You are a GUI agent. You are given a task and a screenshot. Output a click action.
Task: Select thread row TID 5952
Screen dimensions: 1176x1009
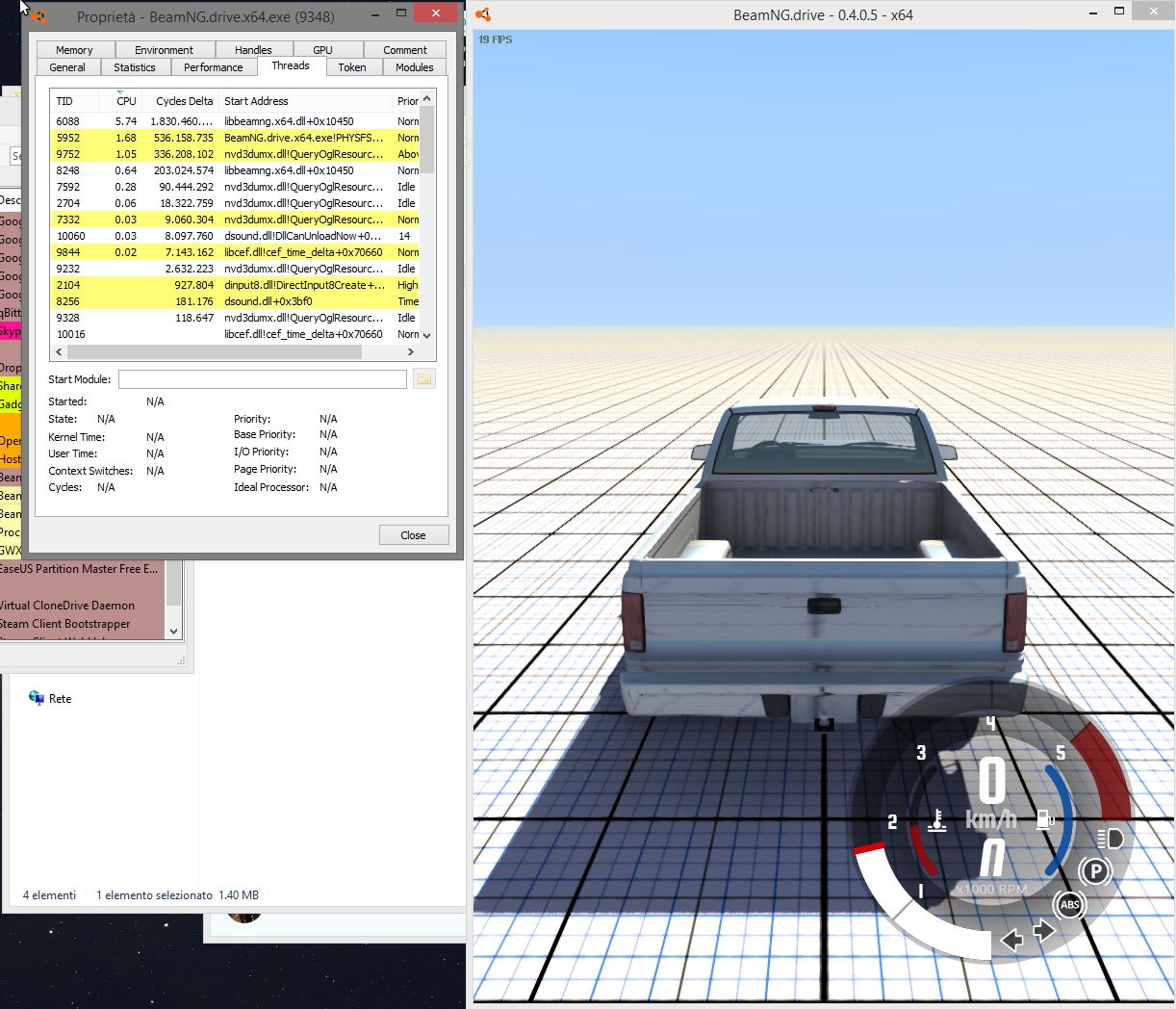tap(236, 138)
